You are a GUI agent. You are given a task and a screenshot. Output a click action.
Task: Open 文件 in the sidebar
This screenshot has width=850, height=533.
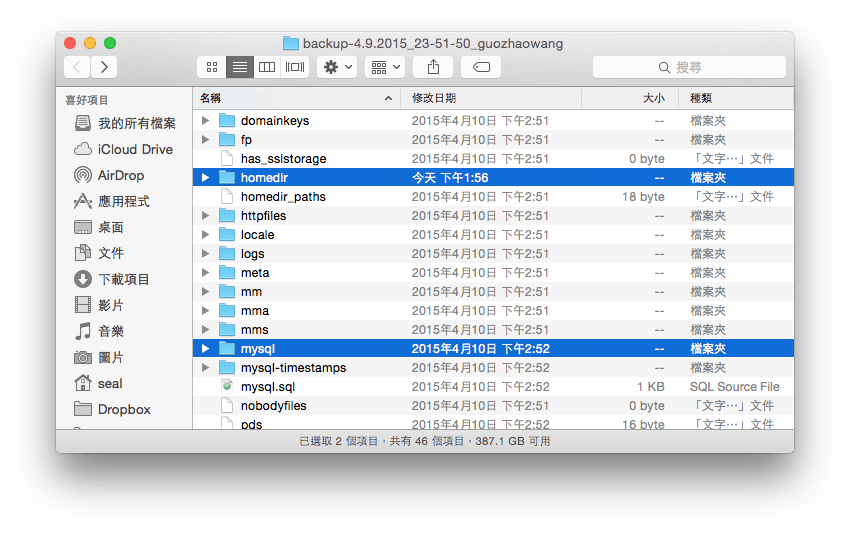pyautogui.click(x=99, y=253)
